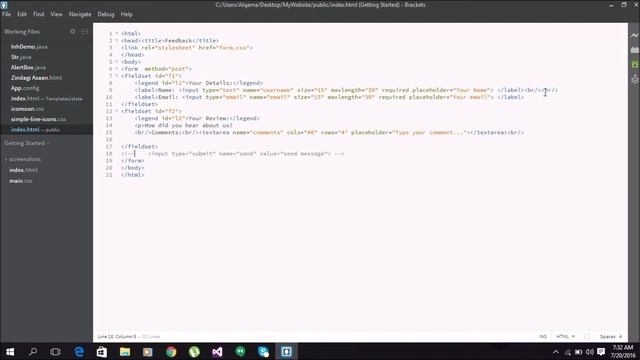Collapse the form fold at line 6
Image resolution: width=640 pixels, height=360 pixels.
[x=116, y=69]
